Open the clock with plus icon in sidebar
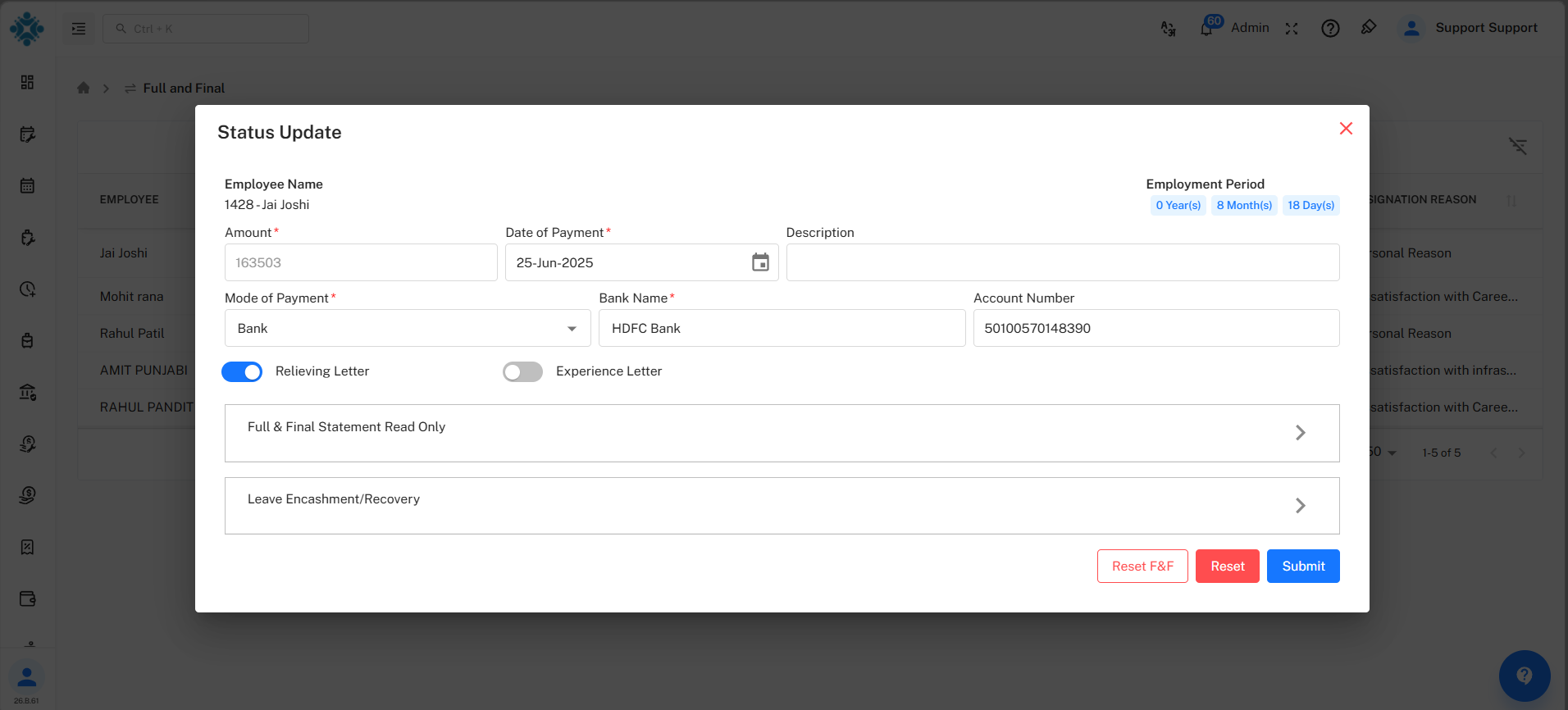 click(27, 289)
